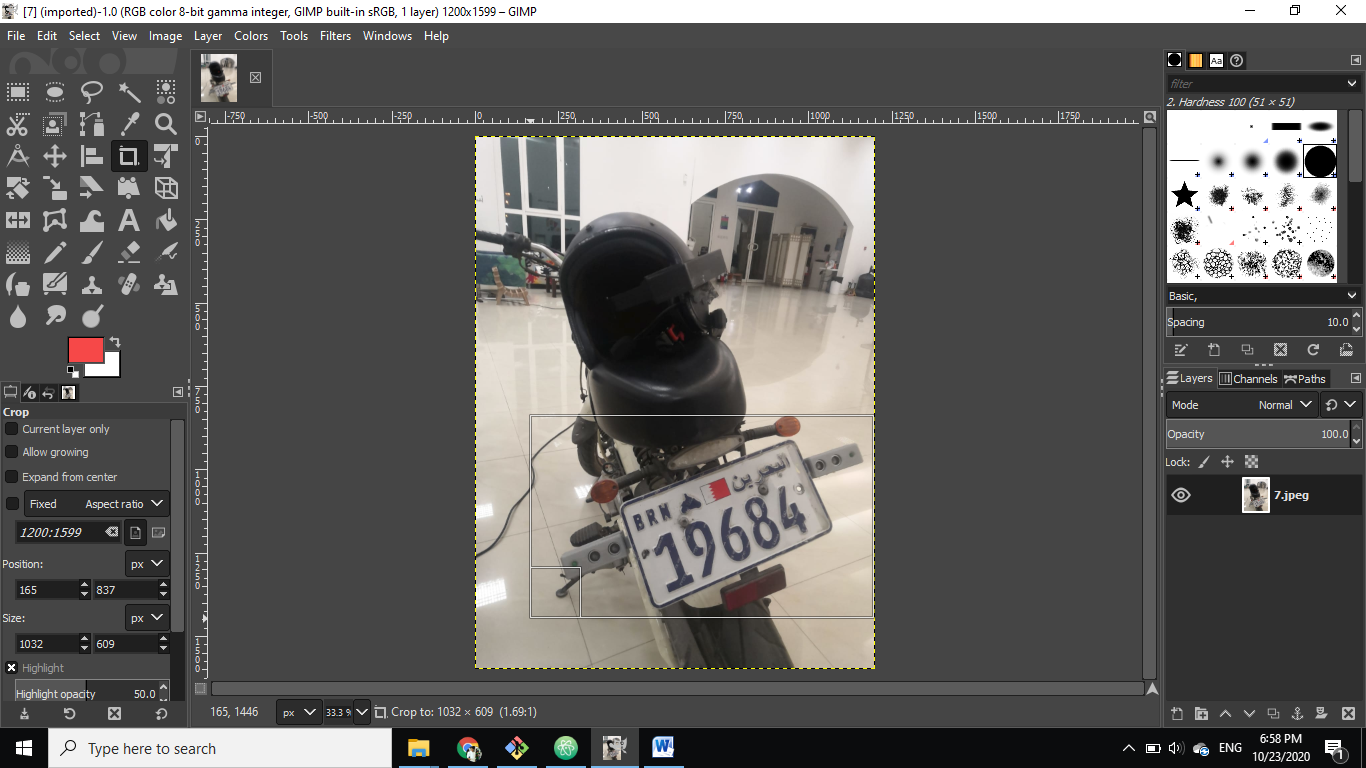Choose the Zoom magnifier tool
1366x768 pixels.
click(x=166, y=124)
